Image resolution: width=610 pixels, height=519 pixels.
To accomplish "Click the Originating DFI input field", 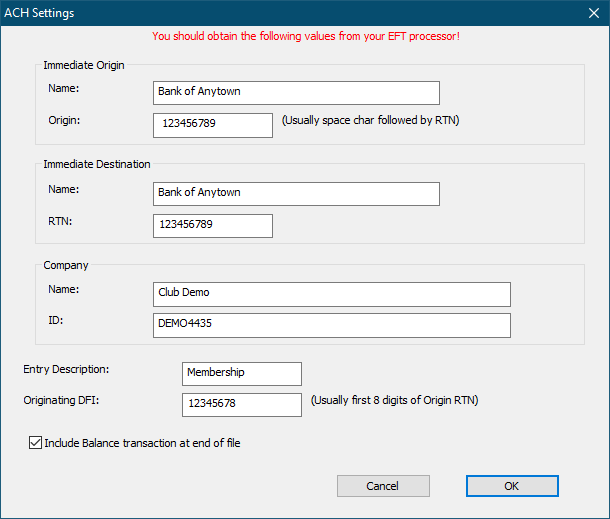I will 241,405.
